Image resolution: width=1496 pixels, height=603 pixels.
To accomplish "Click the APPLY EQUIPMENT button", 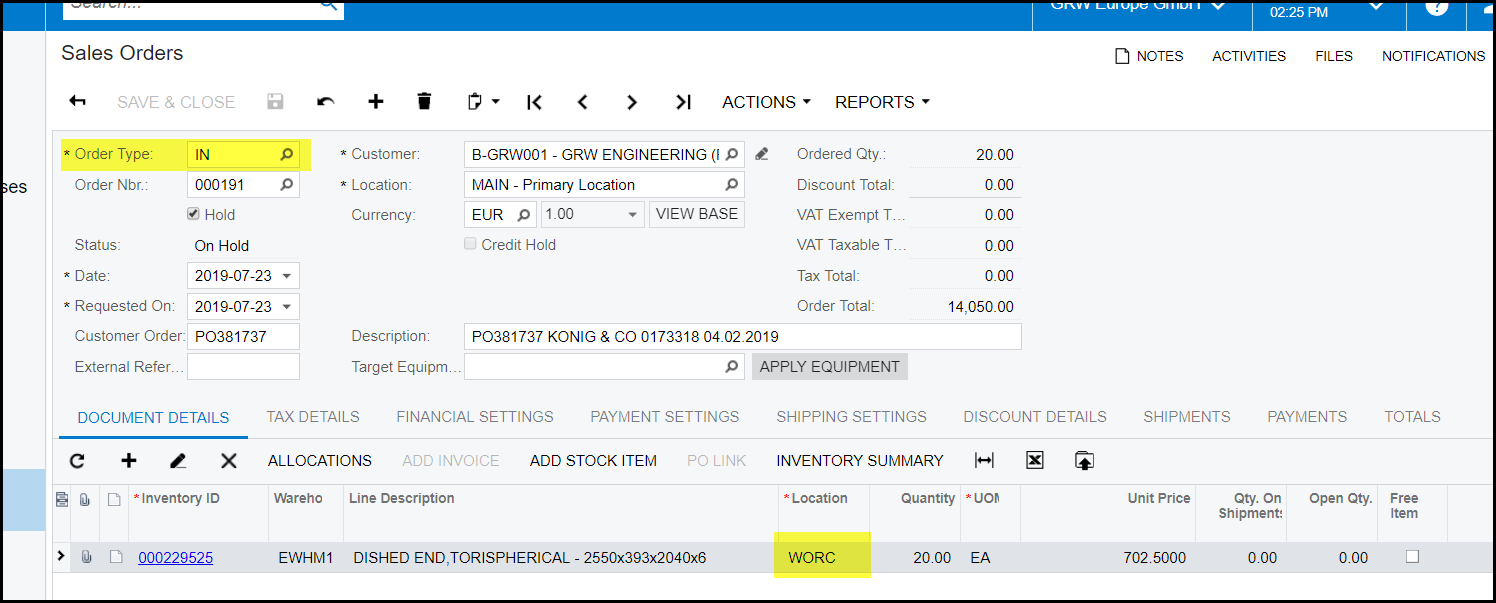I will pos(830,367).
